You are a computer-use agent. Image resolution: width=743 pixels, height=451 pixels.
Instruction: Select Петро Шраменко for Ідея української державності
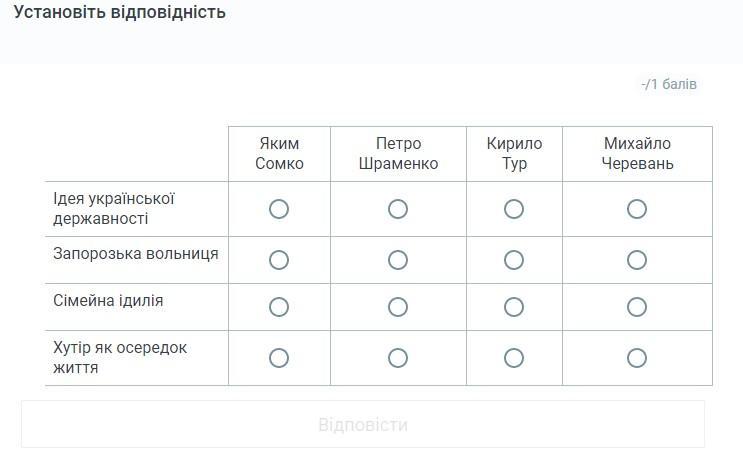(x=398, y=209)
